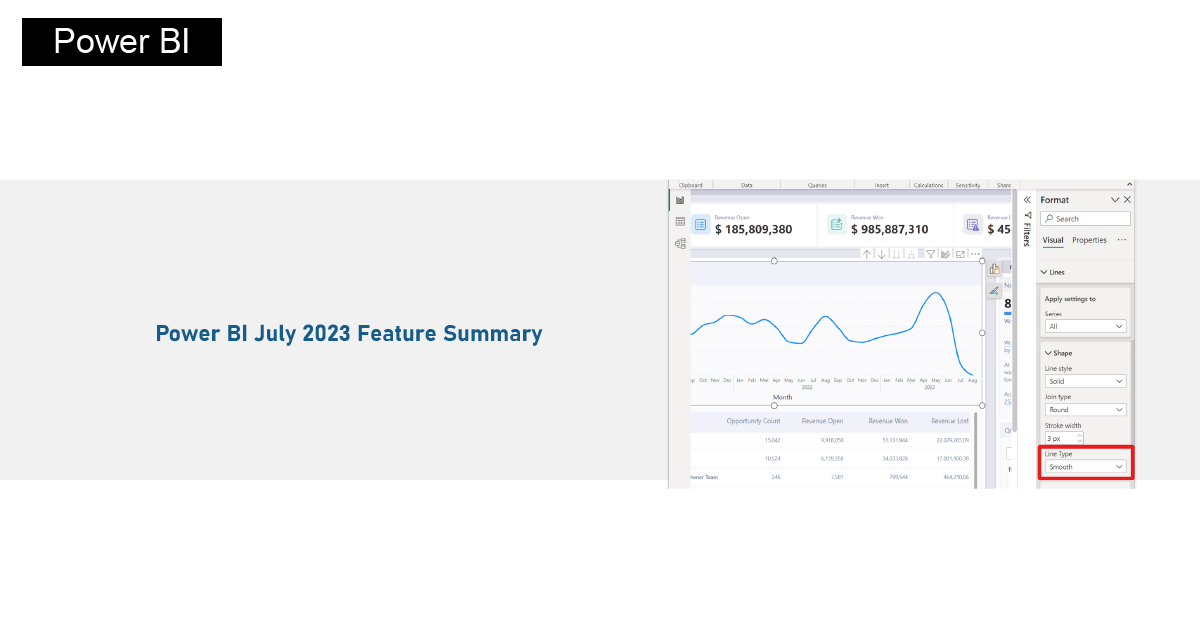1200x630 pixels.
Task: Open Focus mode for the line chart
Action: [x=960, y=254]
